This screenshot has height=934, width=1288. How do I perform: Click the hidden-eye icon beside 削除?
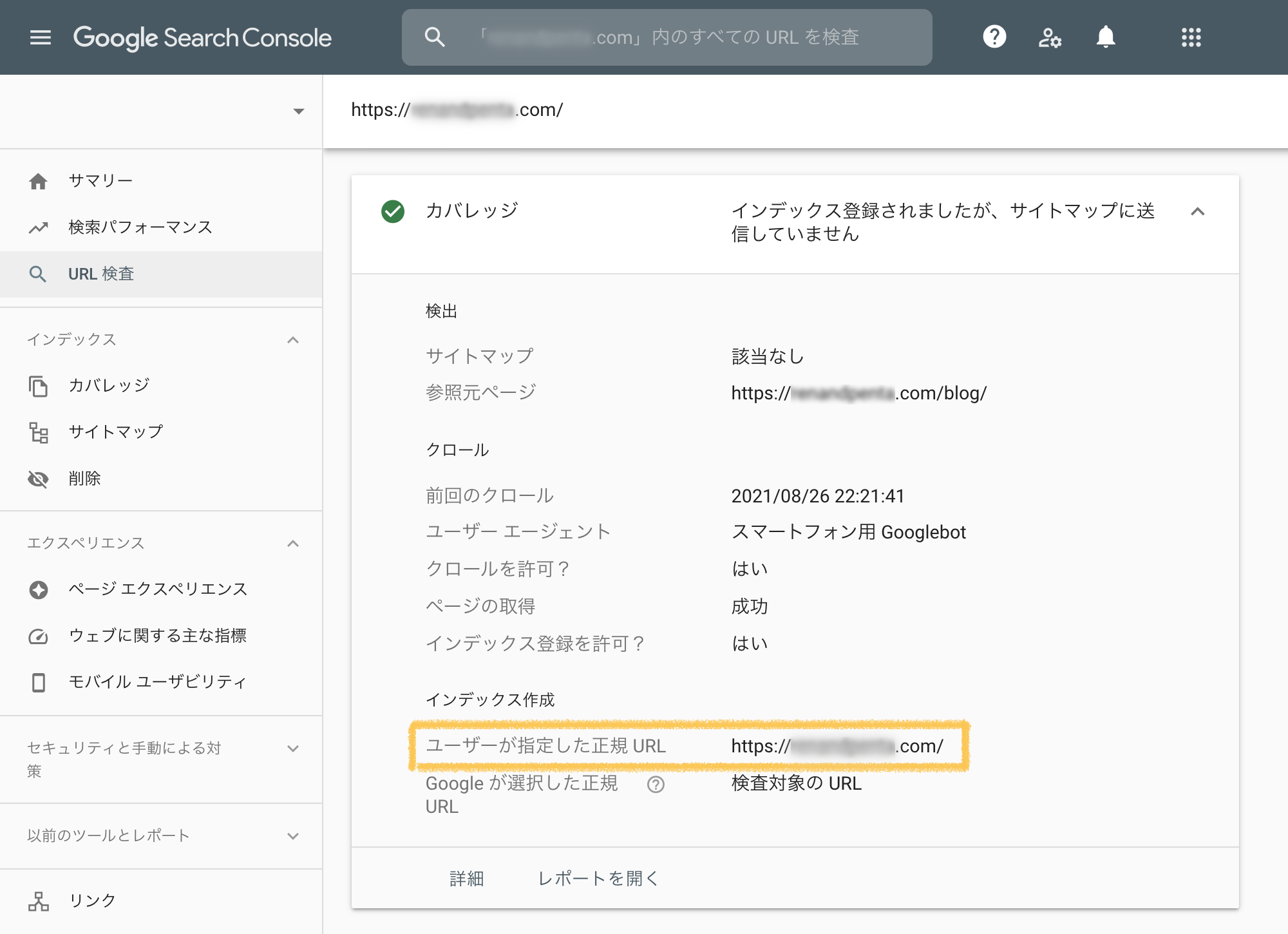coord(38,479)
